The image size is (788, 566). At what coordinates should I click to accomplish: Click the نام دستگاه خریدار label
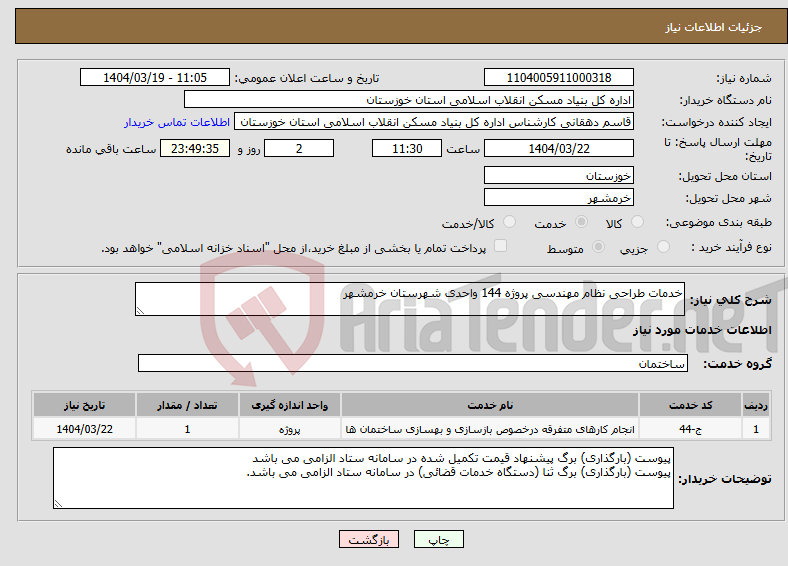[726, 101]
